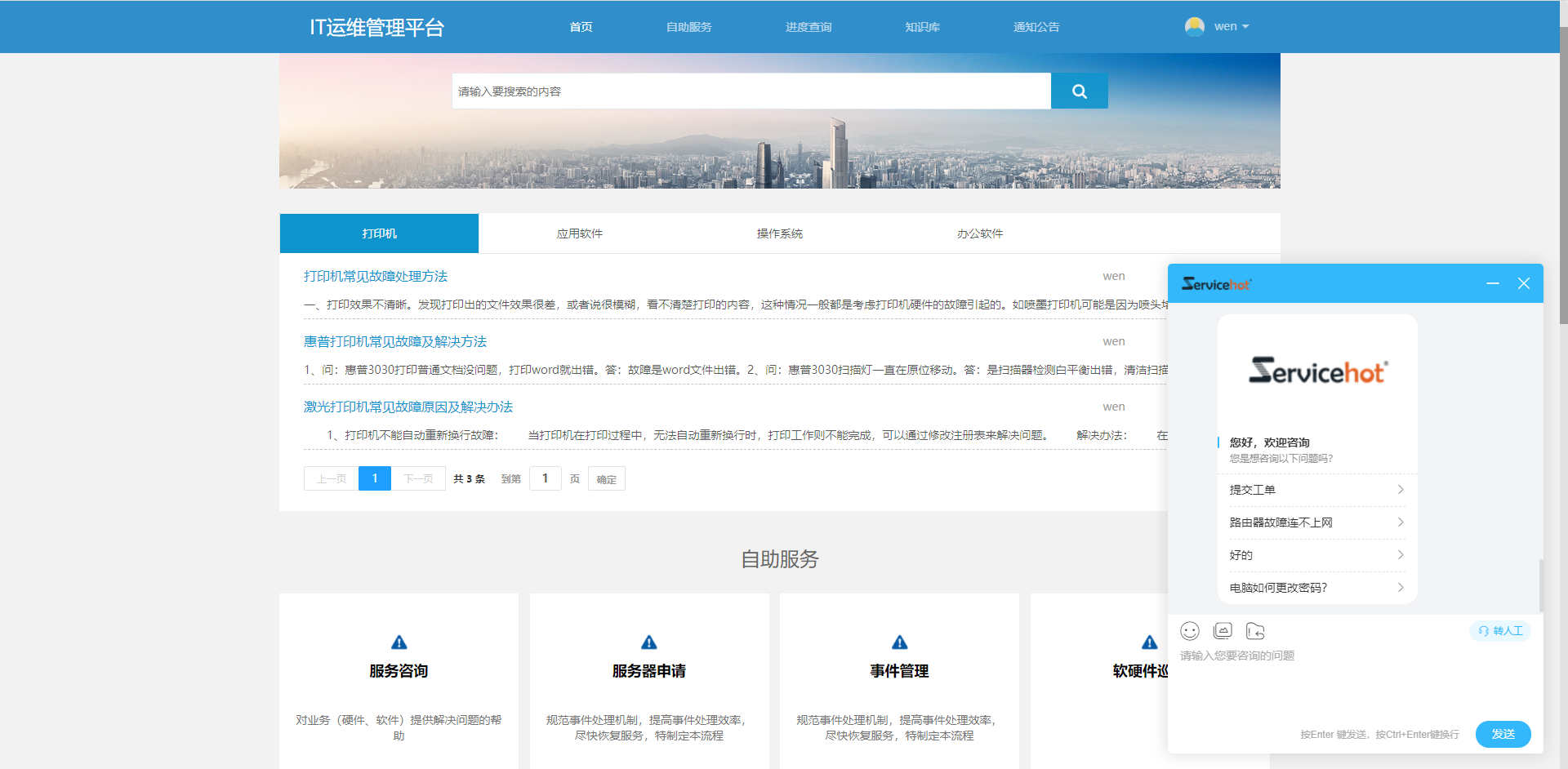Image resolution: width=1568 pixels, height=769 pixels.
Task: Open the screenshot feedback icon in chat toolbar
Action: tap(1255, 631)
